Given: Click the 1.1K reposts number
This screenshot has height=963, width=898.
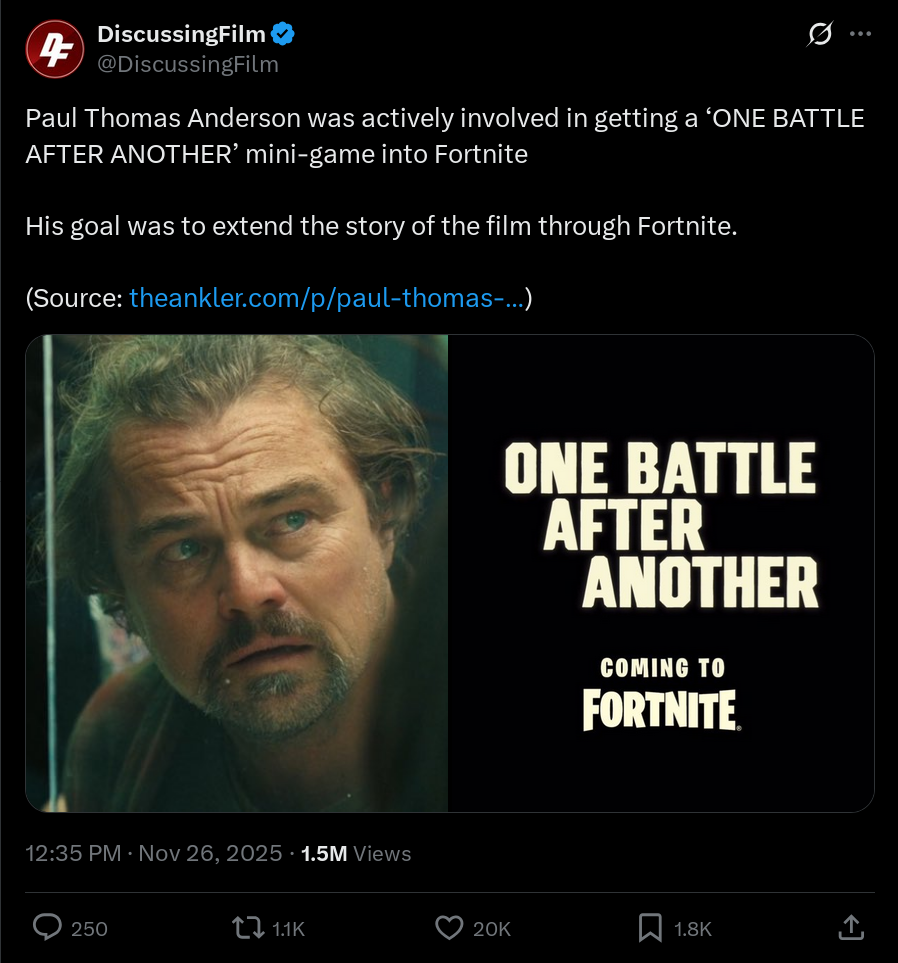Looking at the screenshot, I should point(288,929).
